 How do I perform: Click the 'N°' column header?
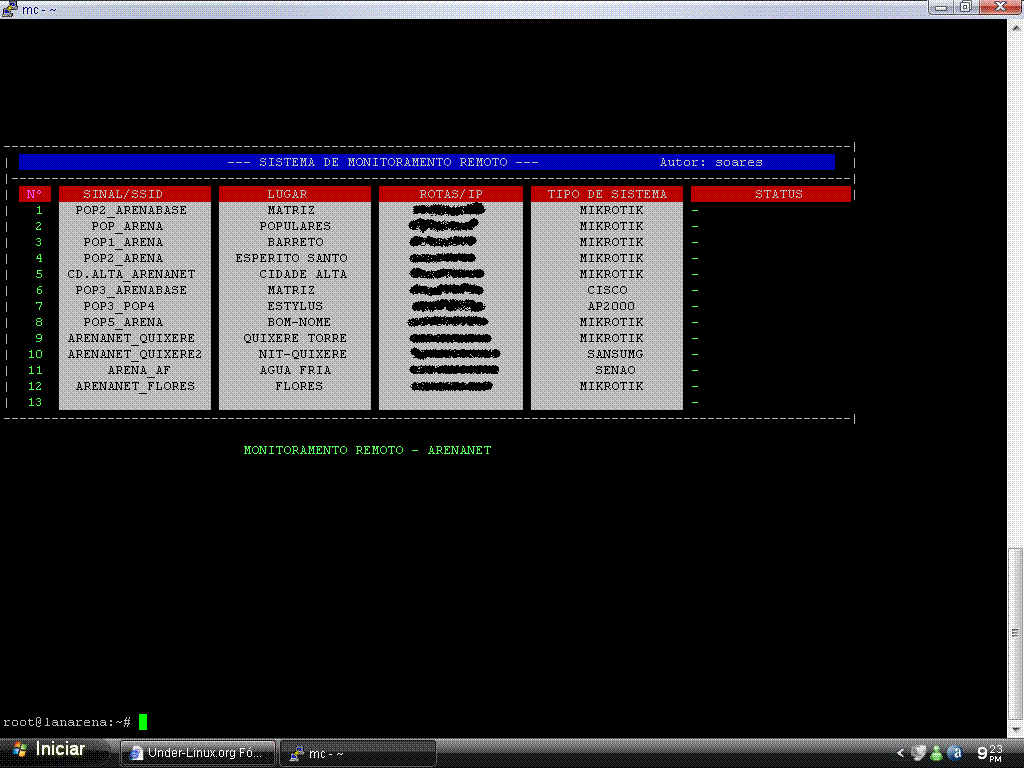35,194
